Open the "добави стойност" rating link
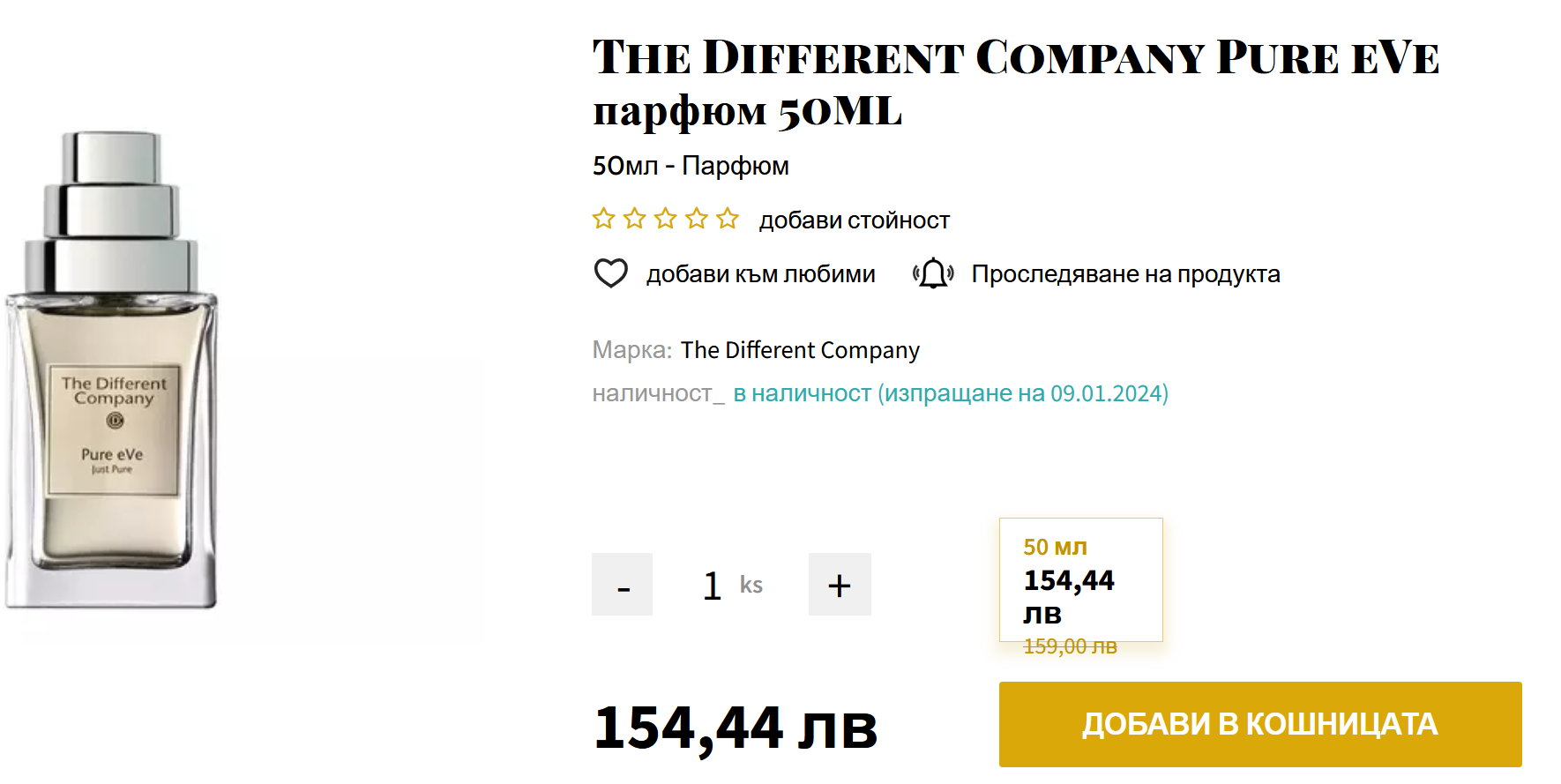Image resolution: width=1561 pixels, height=784 pixels. pos(854,220)
